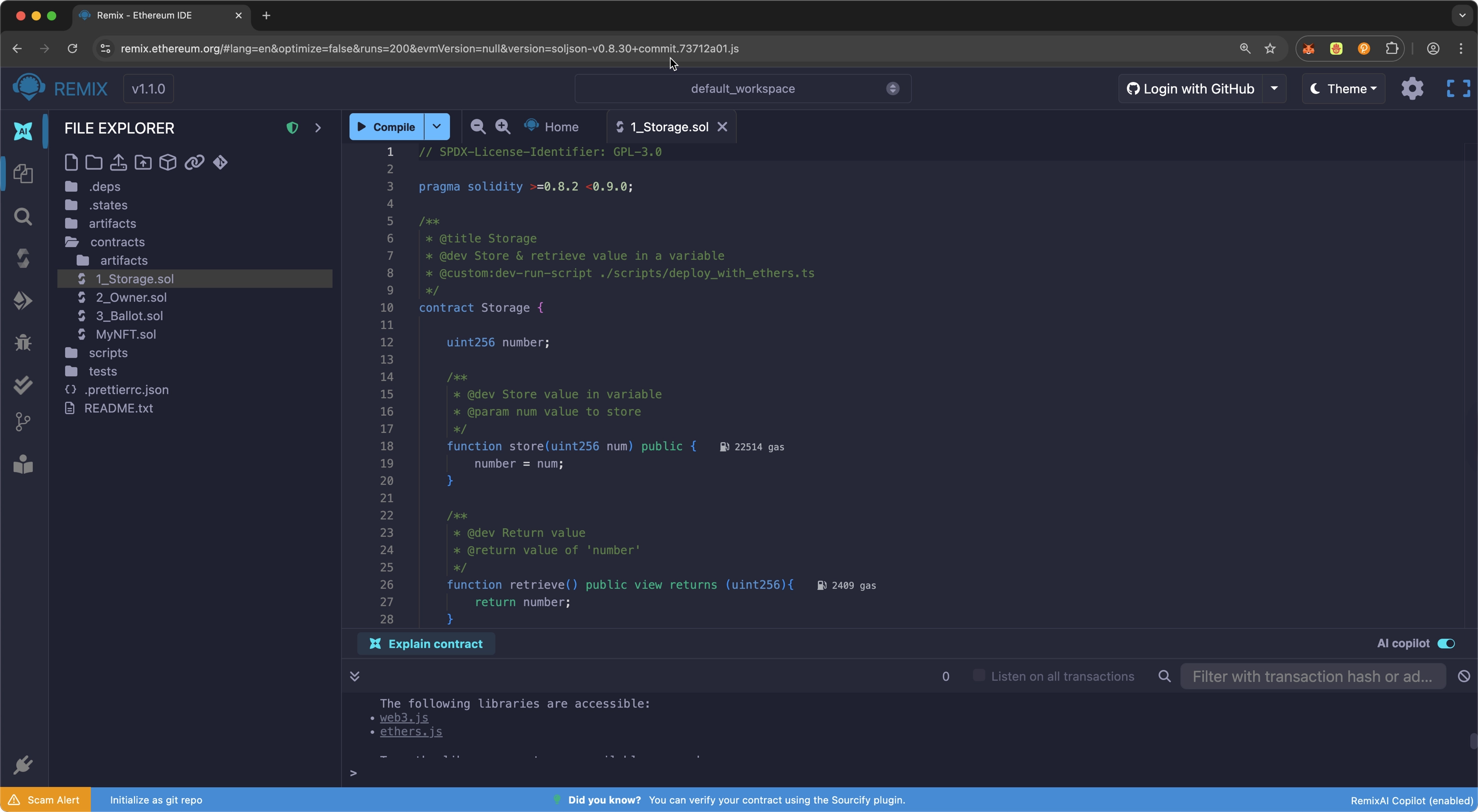Open the Plugin manager plug icon
Image resolution: width=1478 pixels, height=812 pixels.
(23, 765)
